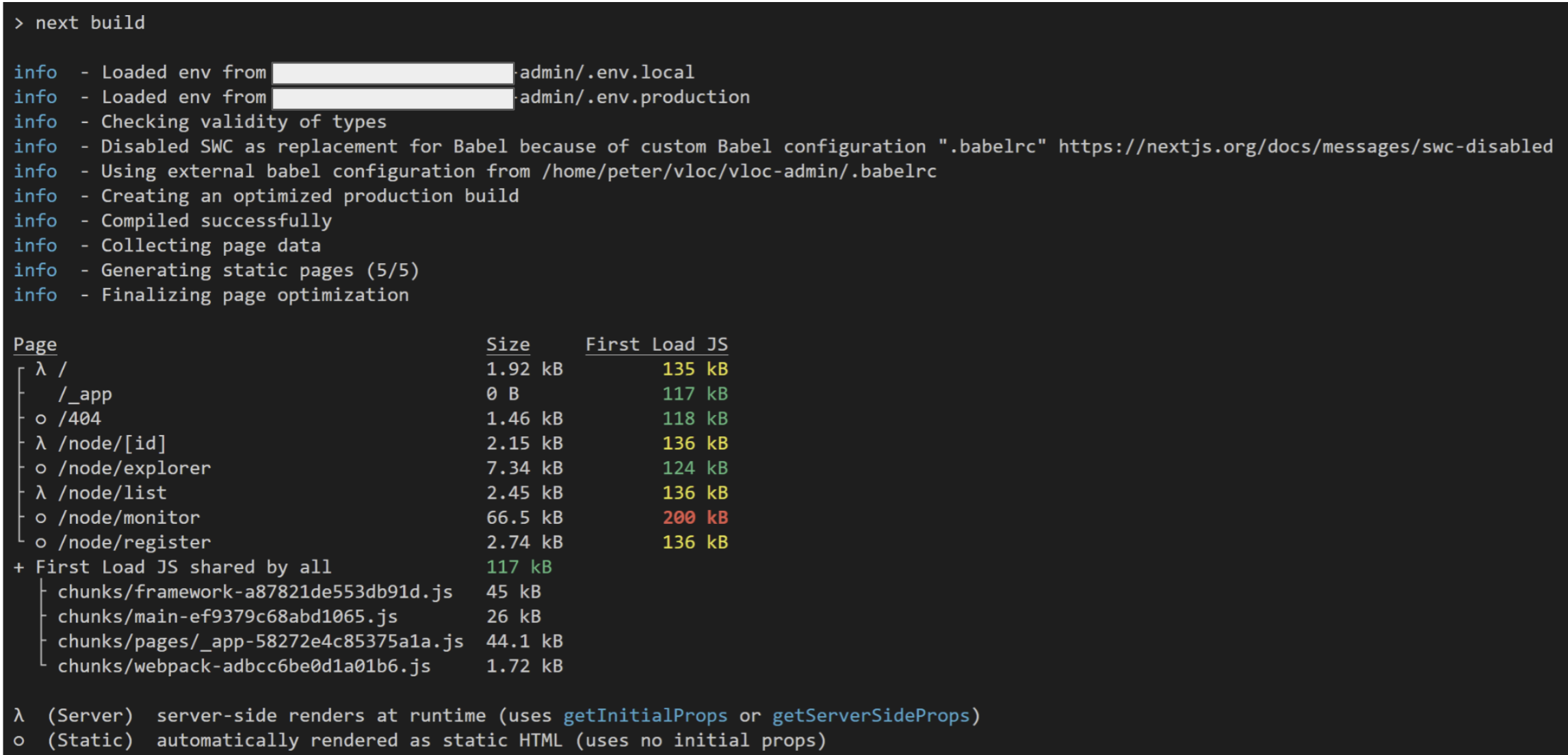Screen dimensions: 1568x755
Task: Click the First Load JS column header
Action: (656, 344)
